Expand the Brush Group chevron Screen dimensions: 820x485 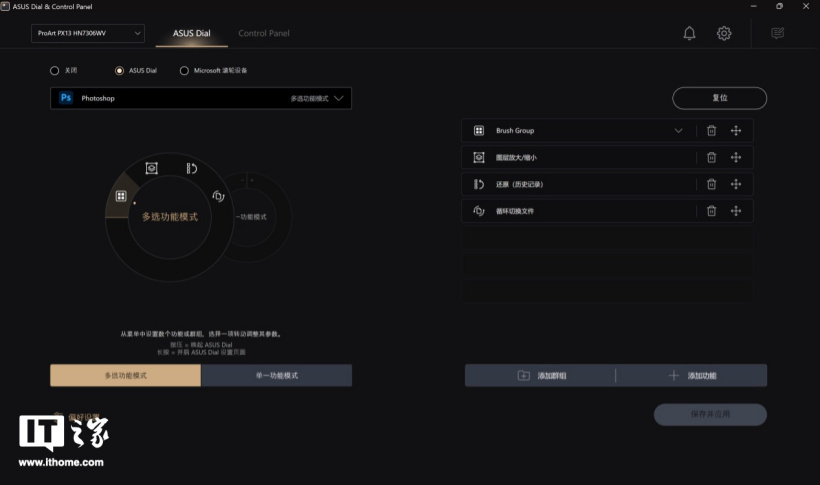point(679,131)
